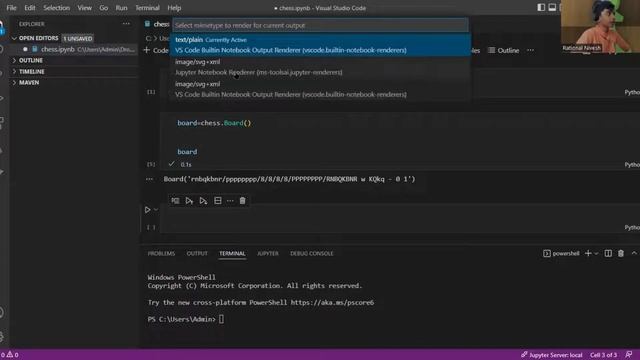Image resolution: width=640 pixels, height=360 pixels.
Task: Choose image/svg+xml Jupyter Notebook Renderer option
Action: [321, 67]
